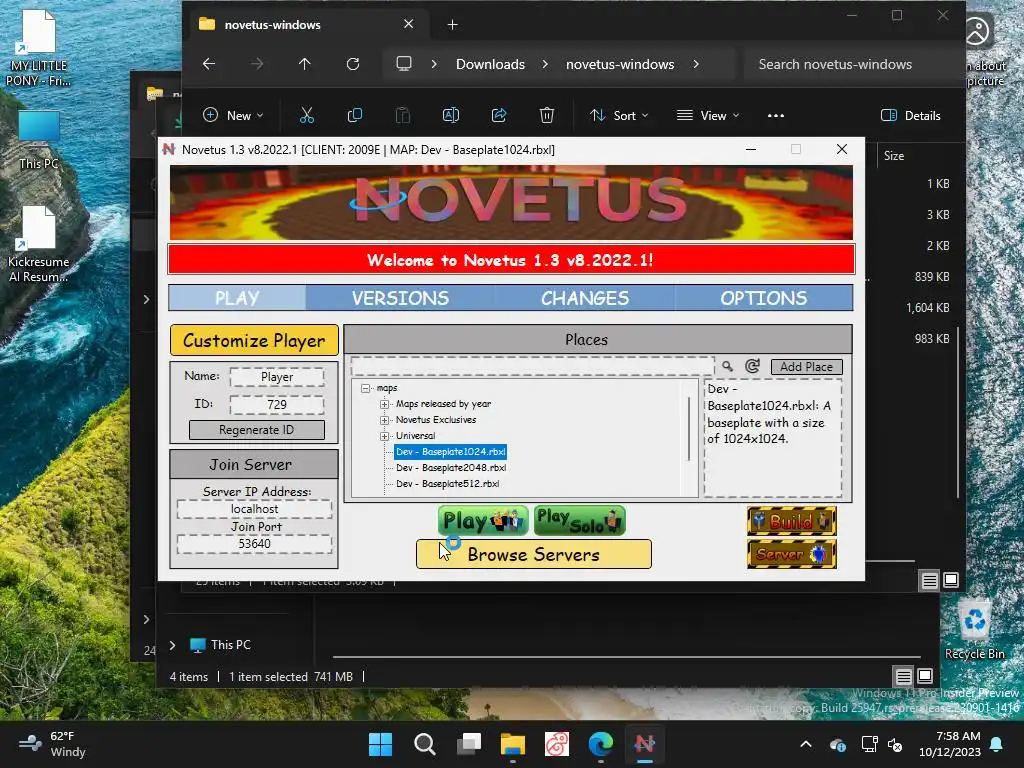Expand This PC in navigation pane
1024x768 pixels.
point(172,645)
